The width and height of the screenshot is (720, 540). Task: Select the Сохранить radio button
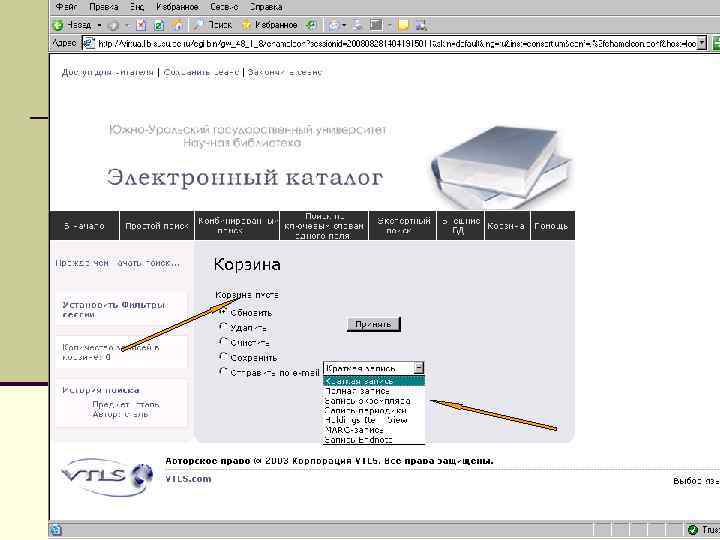[223, 357]
